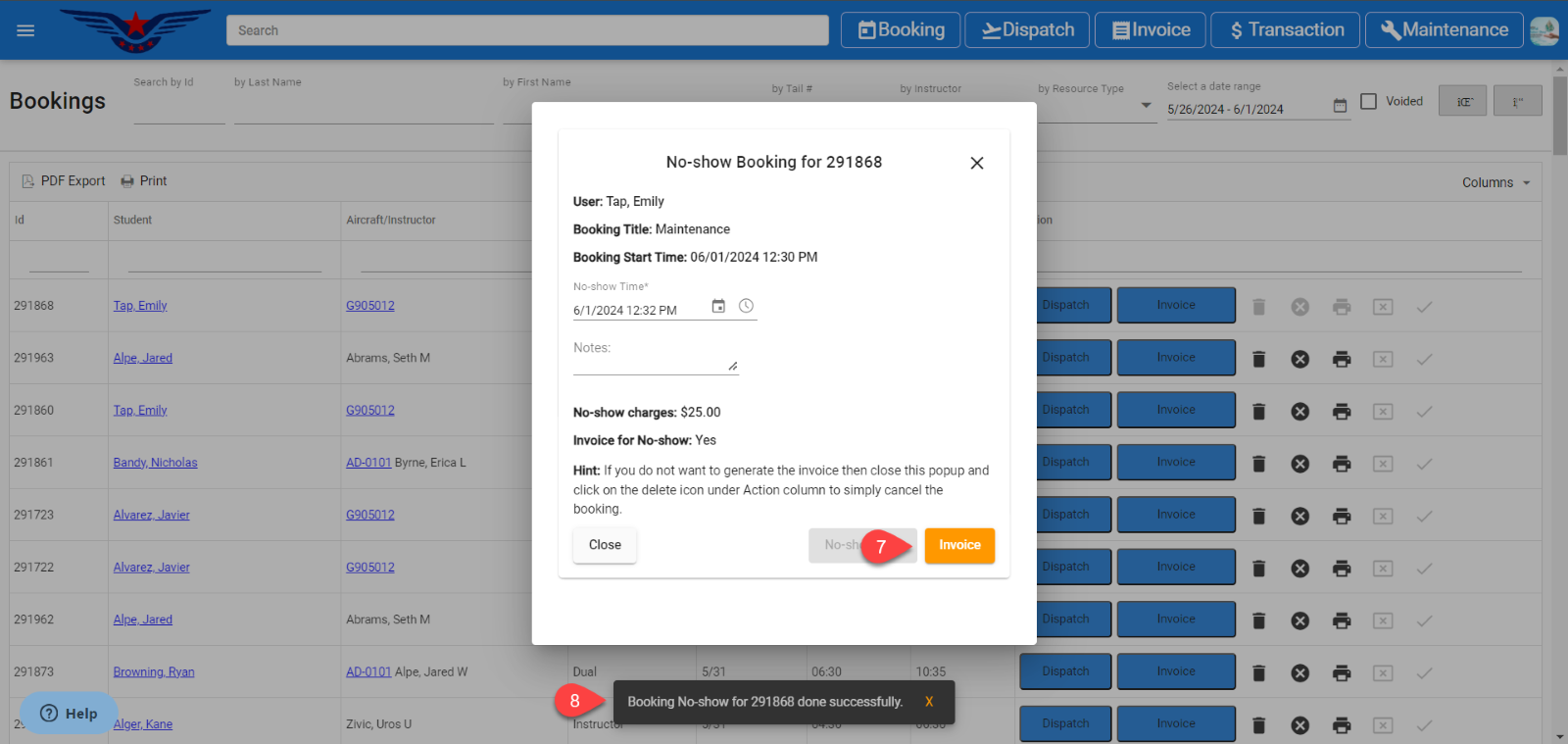Screen dimensions: 1568x744
Task: Click the orange Invoice button in dialog
Action: coord(958,546)
